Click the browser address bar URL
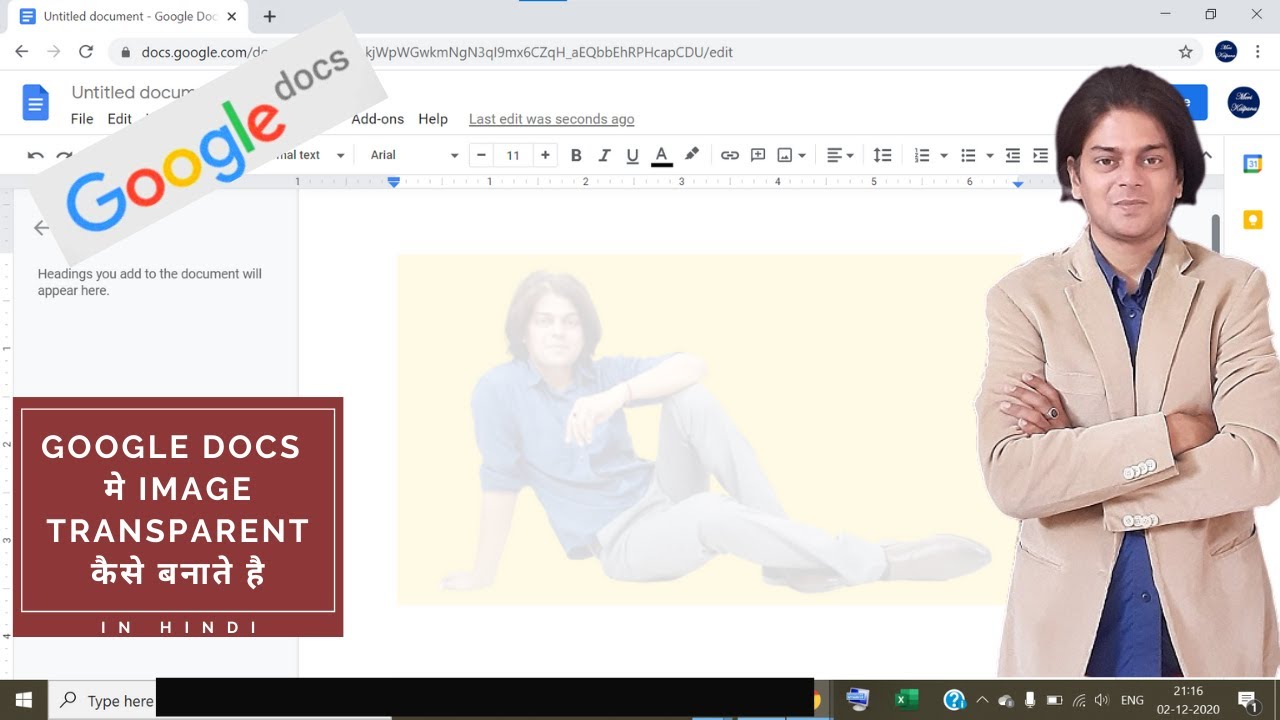 tap(438, 52)
